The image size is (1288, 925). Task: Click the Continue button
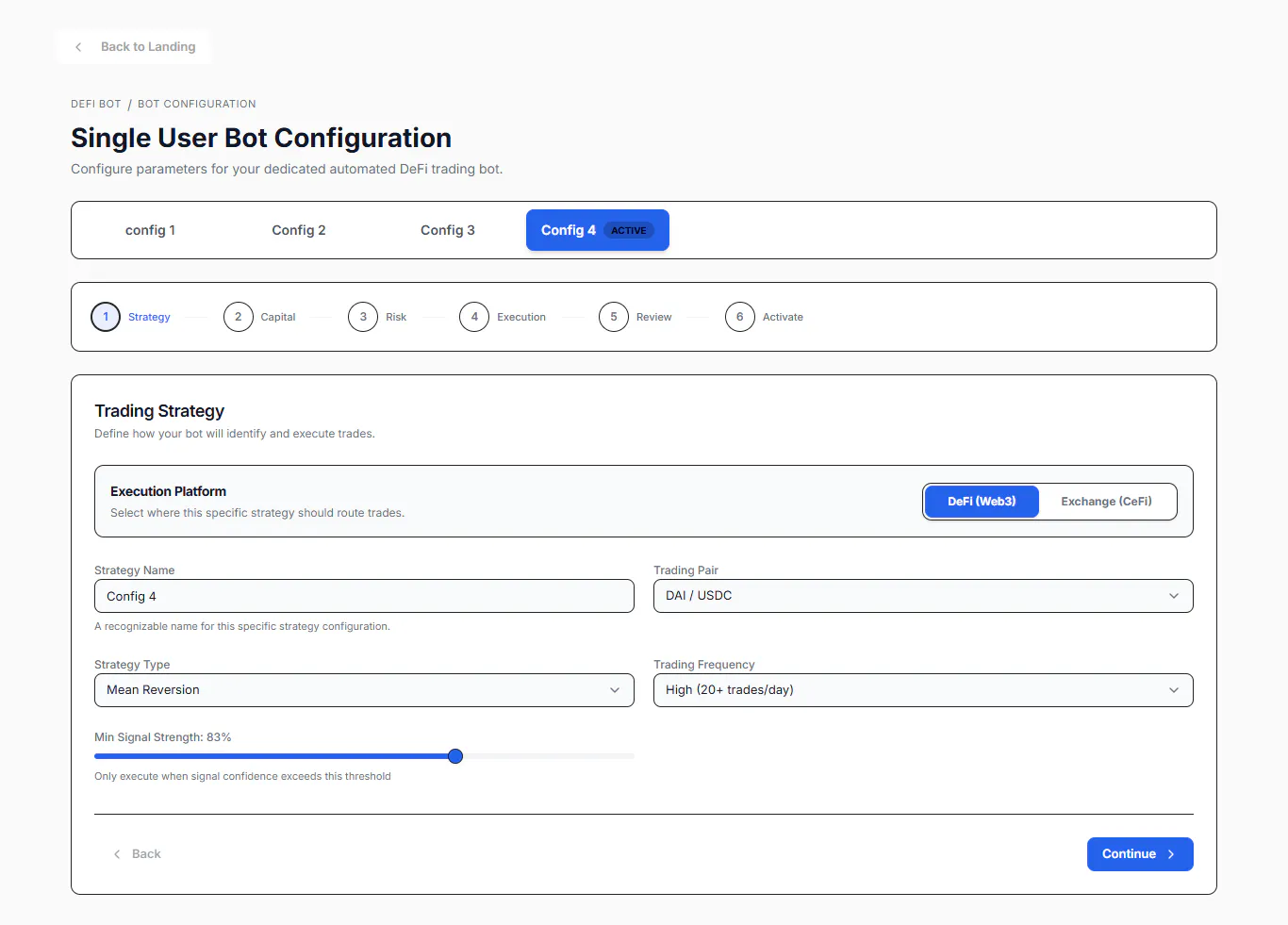(1140, 854)
